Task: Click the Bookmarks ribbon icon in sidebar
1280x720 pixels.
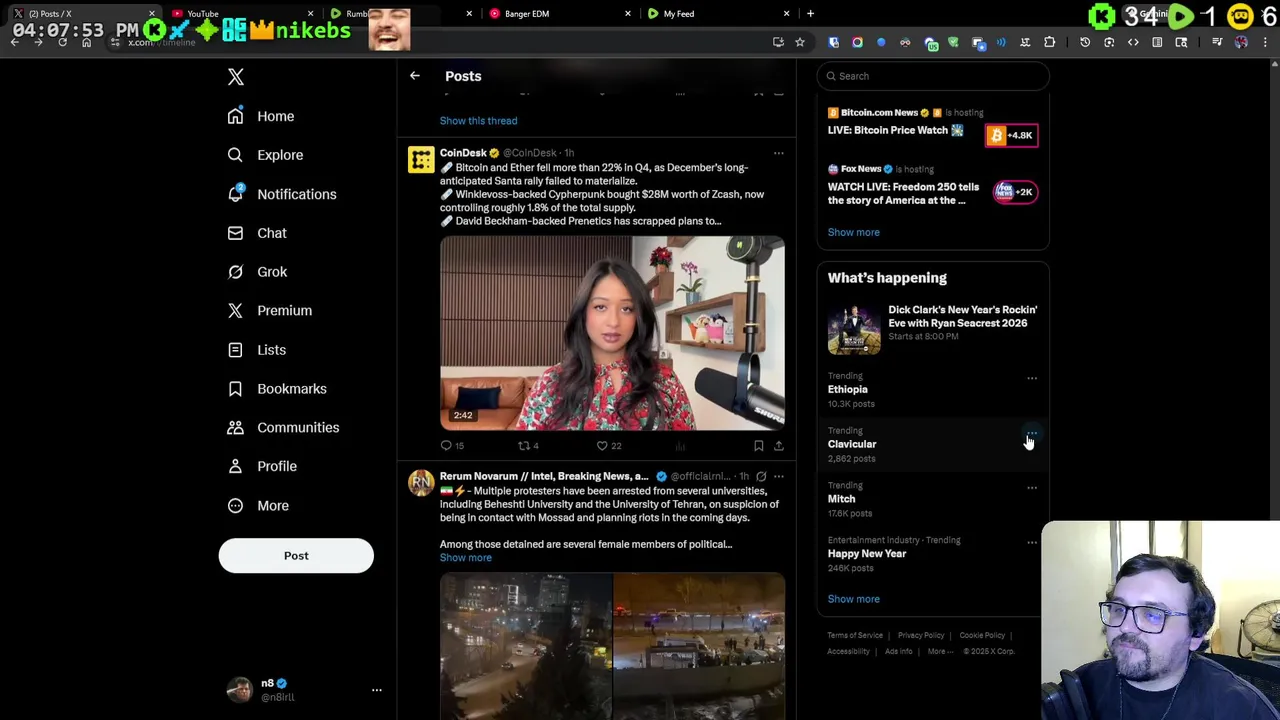Action: point(235,389)
